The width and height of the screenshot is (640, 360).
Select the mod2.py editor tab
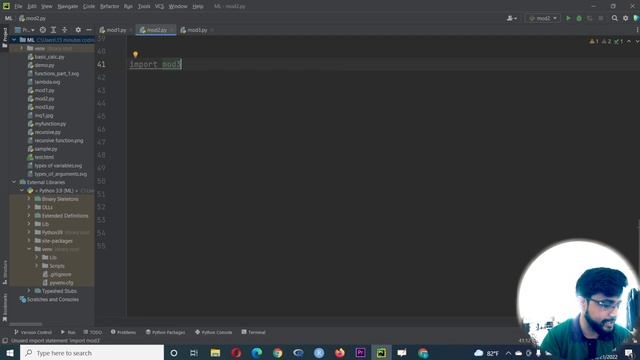(157, 30)
